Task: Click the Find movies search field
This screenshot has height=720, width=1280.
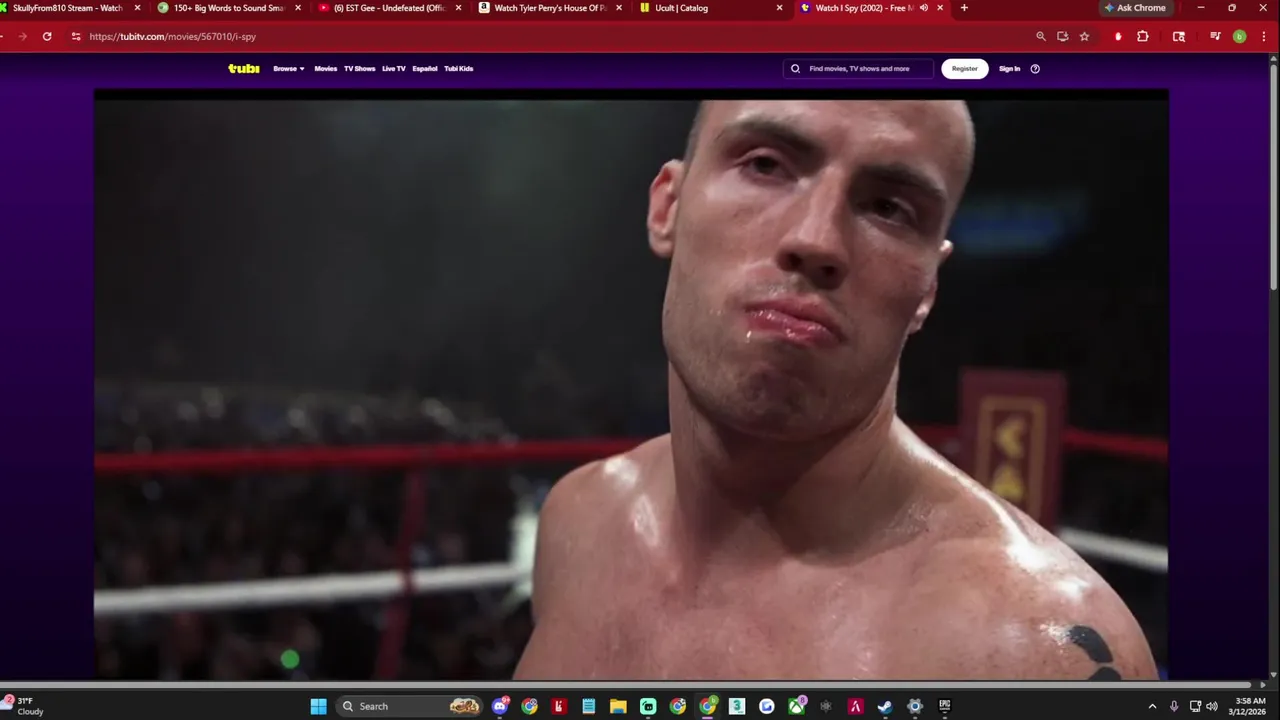Action: pos(858,69)
